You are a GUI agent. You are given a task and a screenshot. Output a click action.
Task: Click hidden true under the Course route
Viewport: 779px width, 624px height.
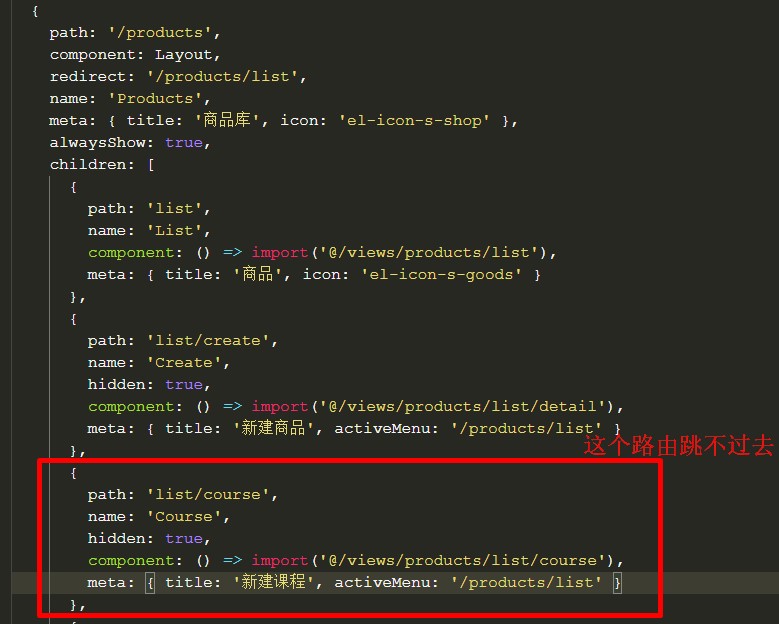coord(184,539)
